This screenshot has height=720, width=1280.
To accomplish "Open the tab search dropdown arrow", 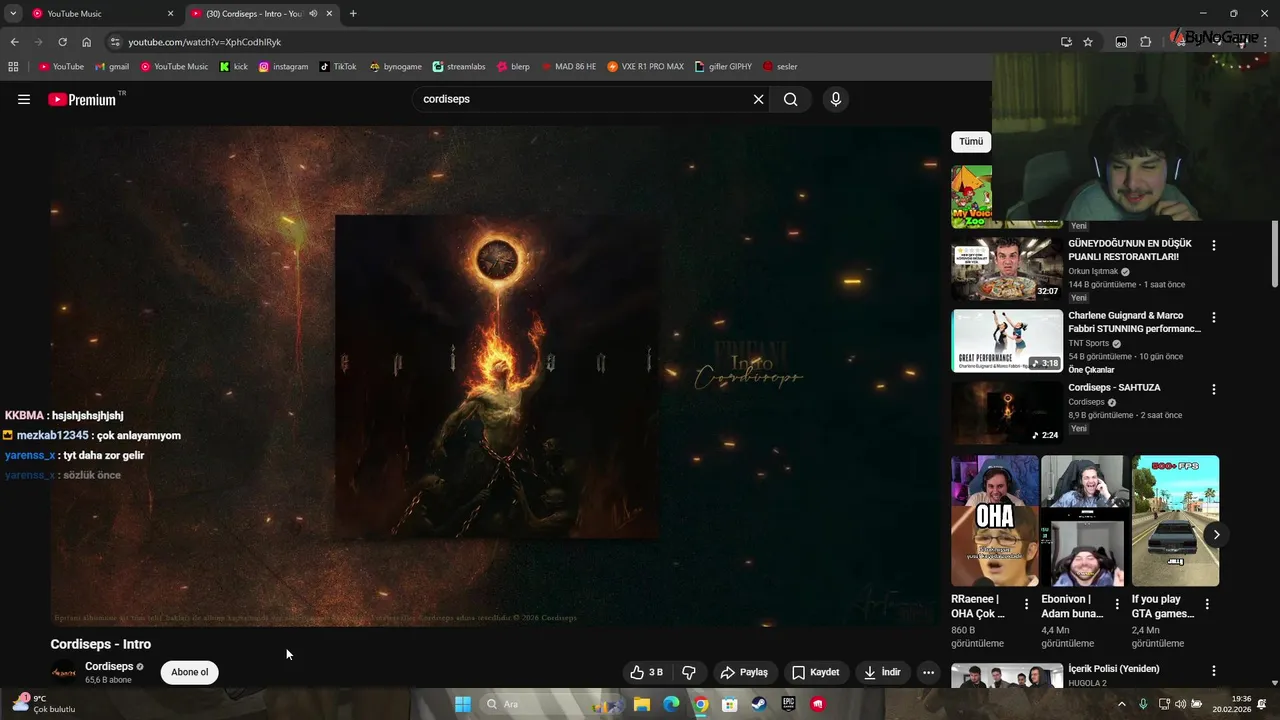I will pos(13,14).
